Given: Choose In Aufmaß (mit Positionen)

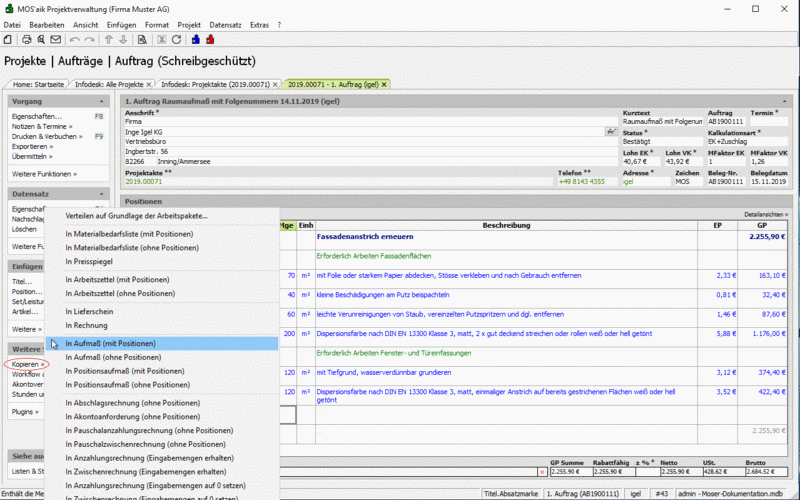Looking at the screenshot, I should 162,343.
